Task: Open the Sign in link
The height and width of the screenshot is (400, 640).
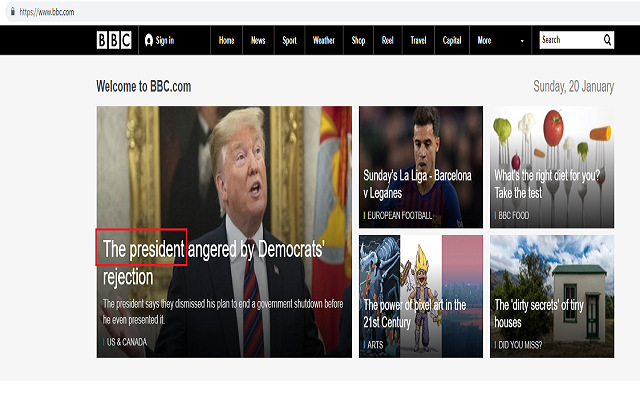Action: (x=165, y=40)
